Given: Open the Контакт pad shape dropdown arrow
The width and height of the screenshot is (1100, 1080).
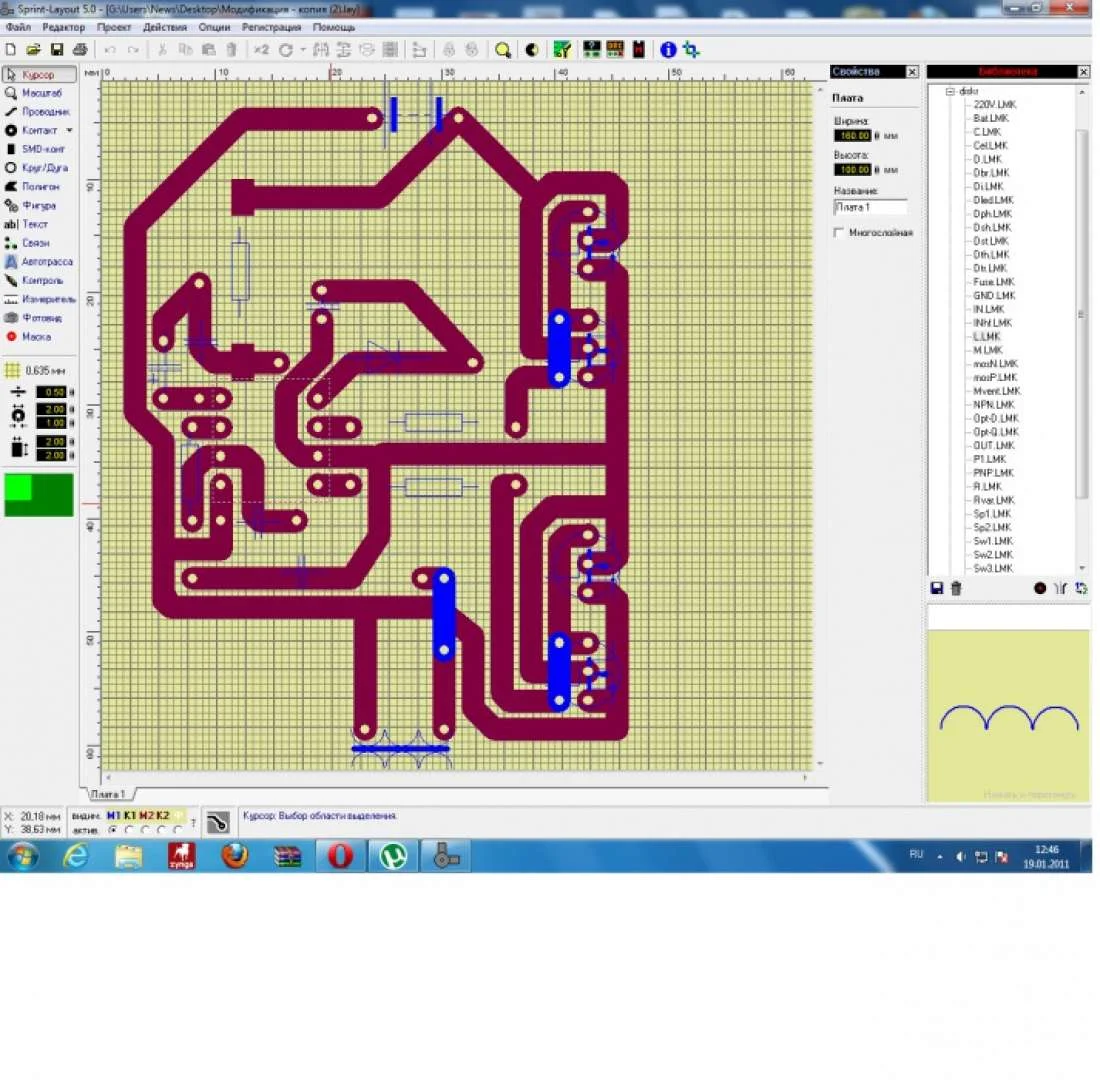Looking at the screenshot, I should pos(70,131).
